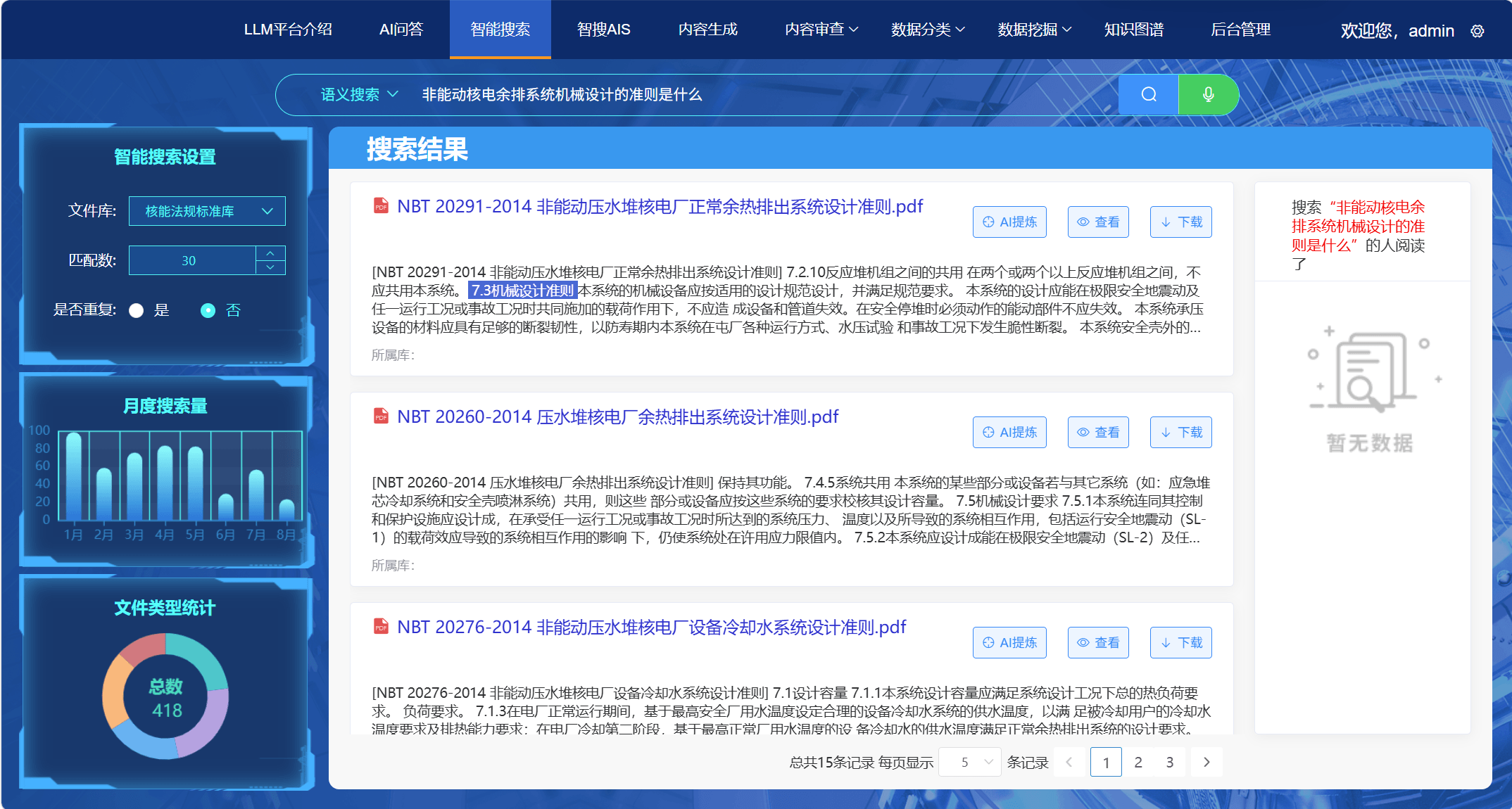Expand the 内容审查 menu

tap(821, 30)
